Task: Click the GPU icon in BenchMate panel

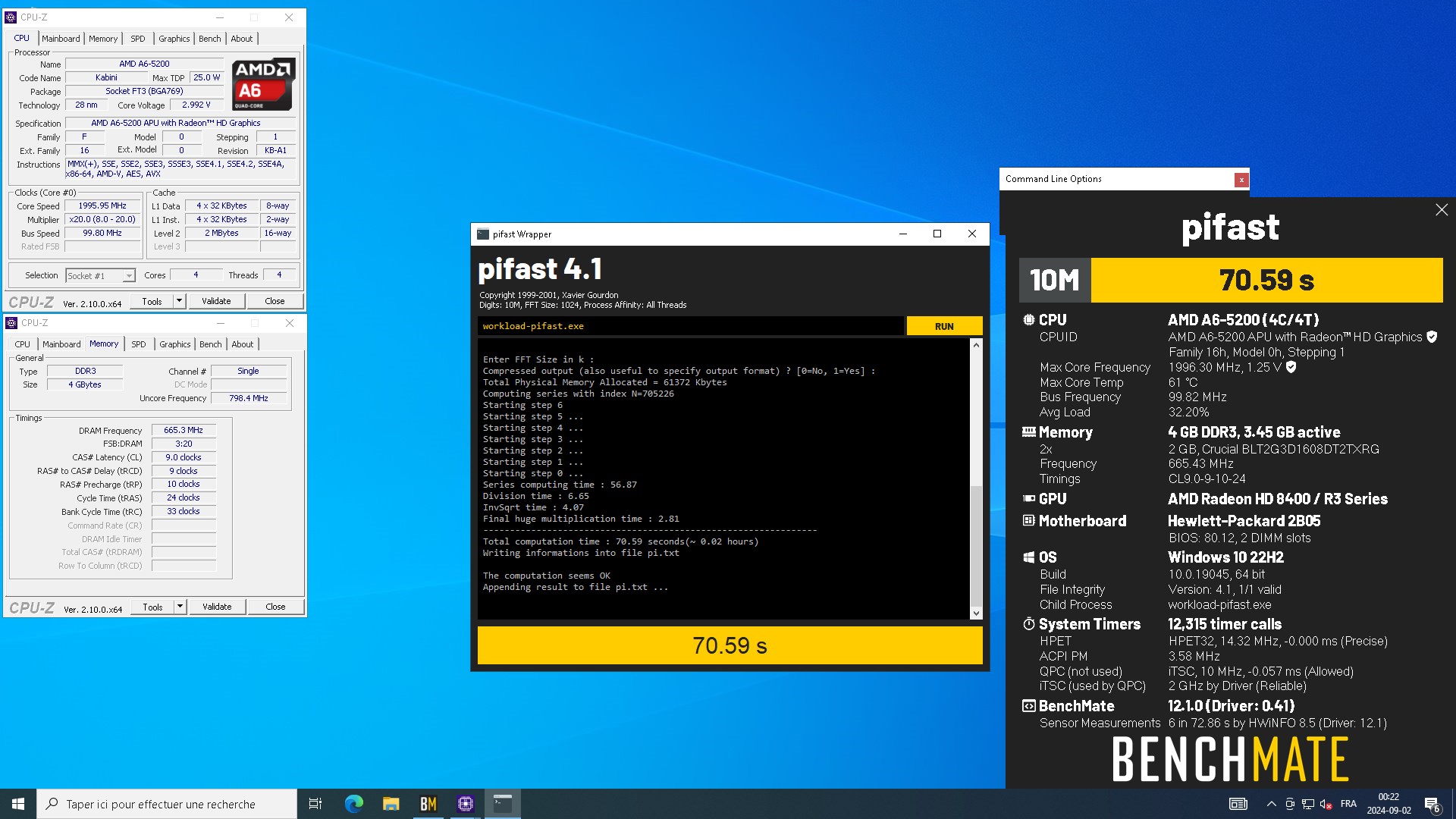Action: (1028, 499)
